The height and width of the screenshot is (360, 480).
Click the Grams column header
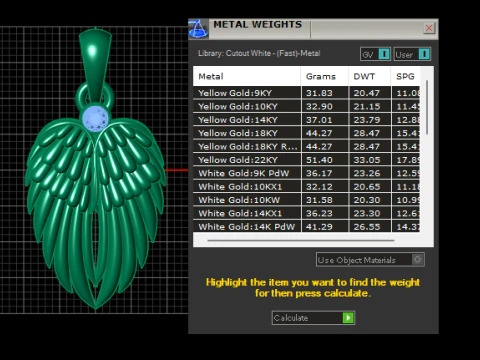pos(325,76)
